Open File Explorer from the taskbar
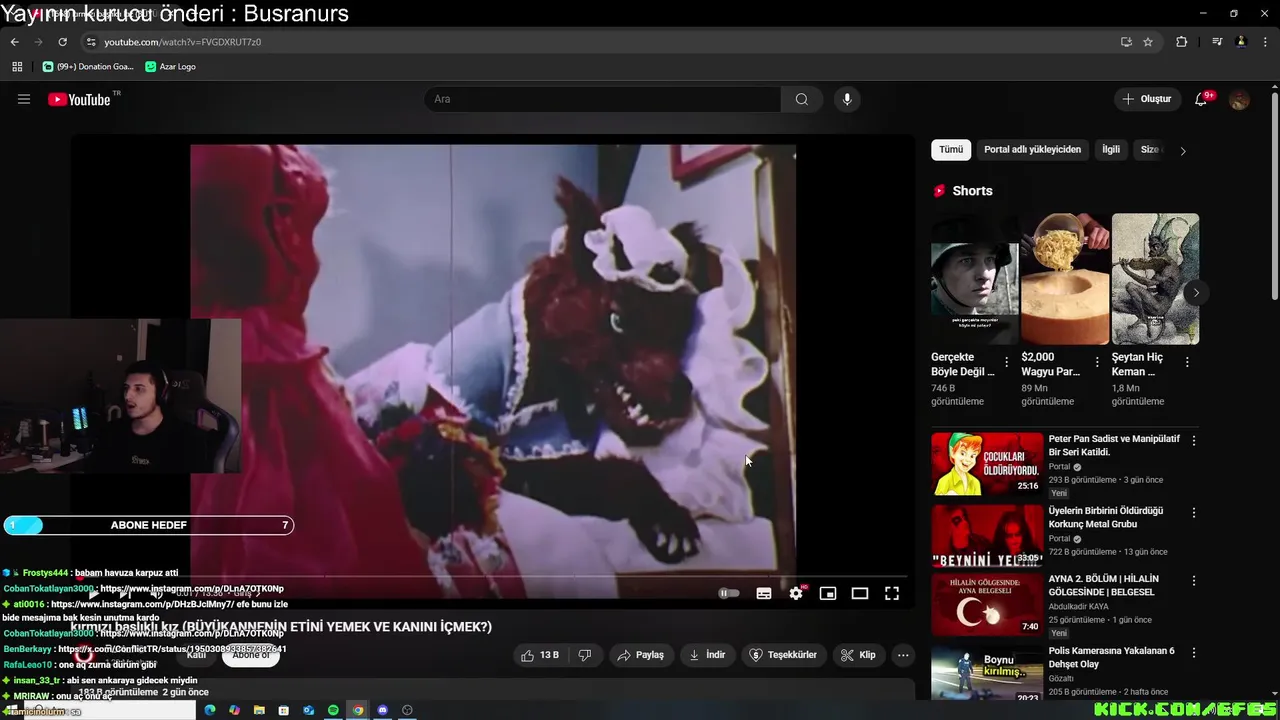This screenshot has width=1280, height=720. (259, 710)
